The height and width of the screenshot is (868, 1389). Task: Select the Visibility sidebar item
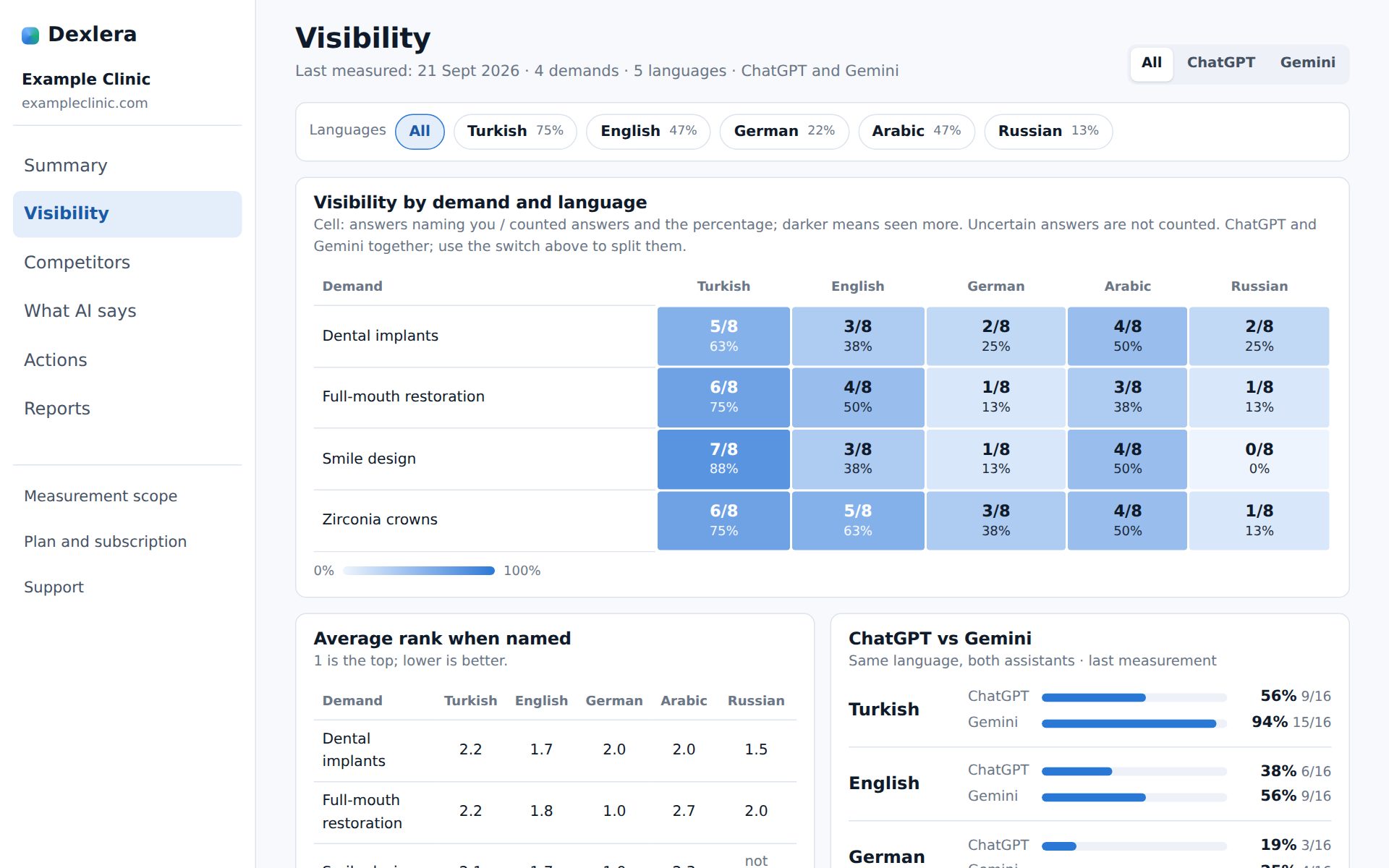(x=127, y=213)
